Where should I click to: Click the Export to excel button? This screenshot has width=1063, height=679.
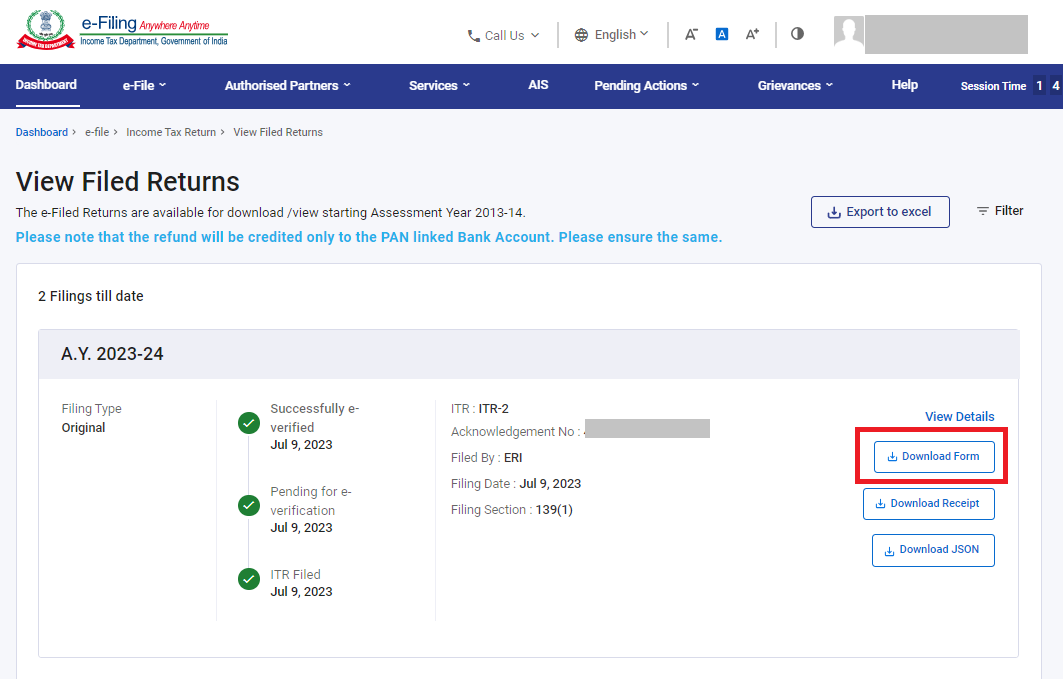point(880,211)
